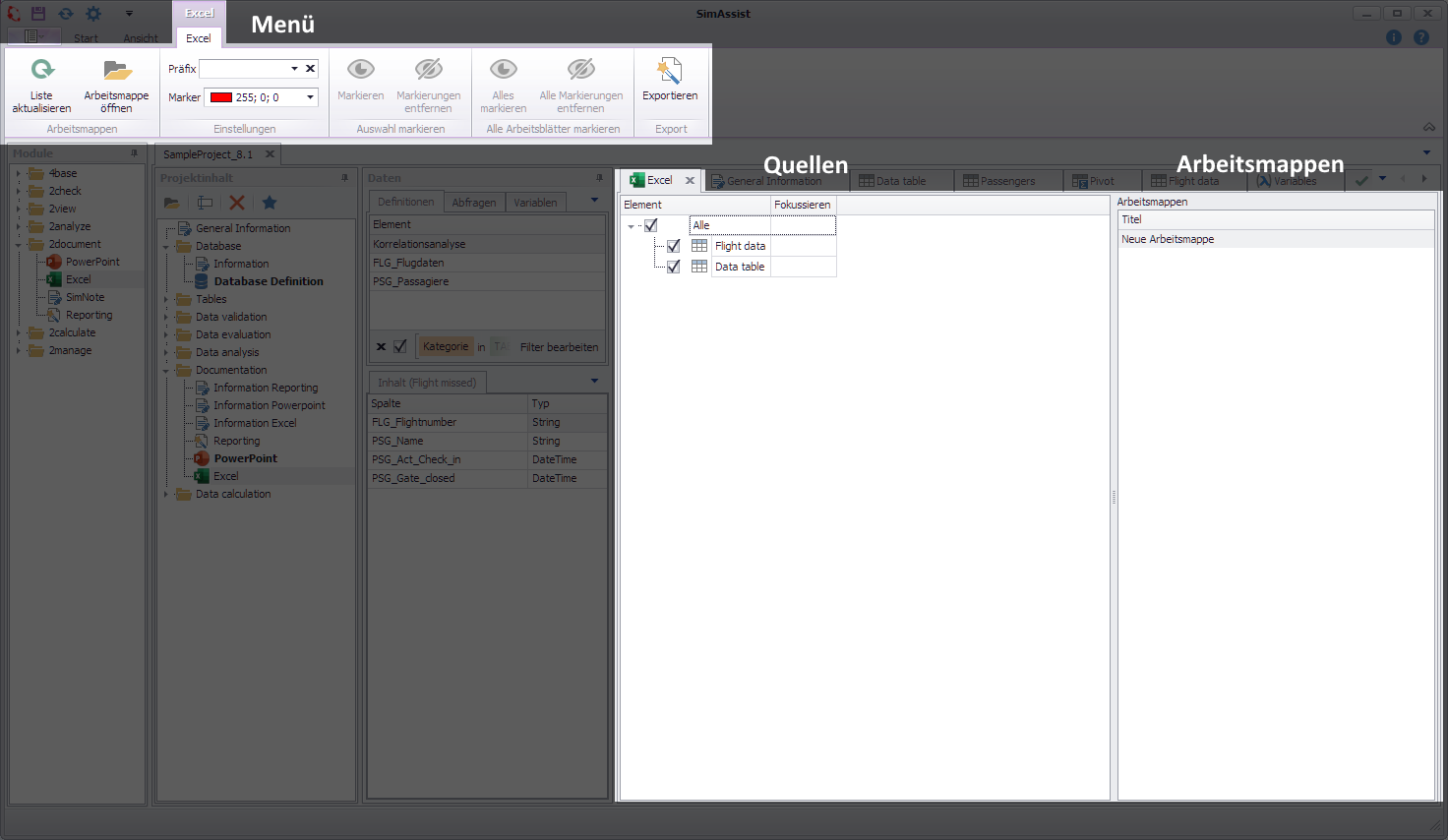The width and height of the screenshot is (1448, 840).
Task: Open the Präfix dropdown arrow
Action: (294, 69)
